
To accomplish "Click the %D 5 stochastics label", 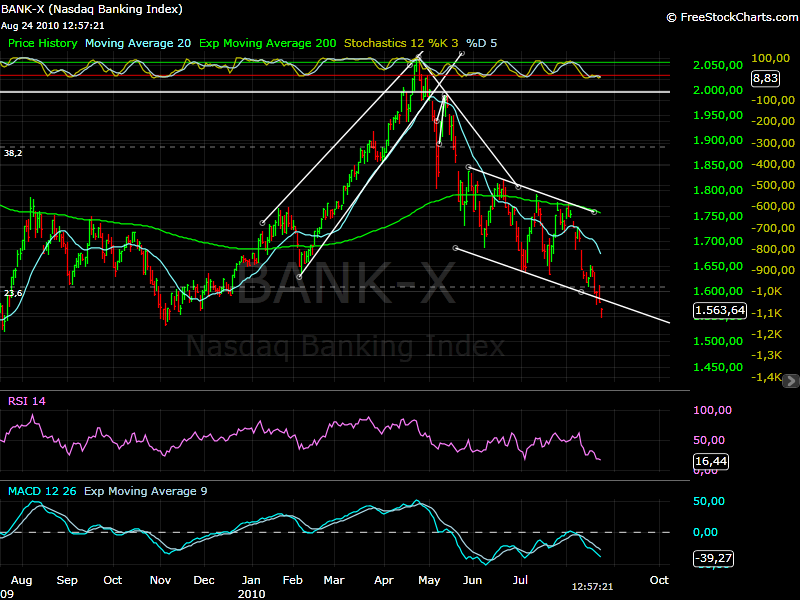I will pyautogui.click(x=481, y=43).
